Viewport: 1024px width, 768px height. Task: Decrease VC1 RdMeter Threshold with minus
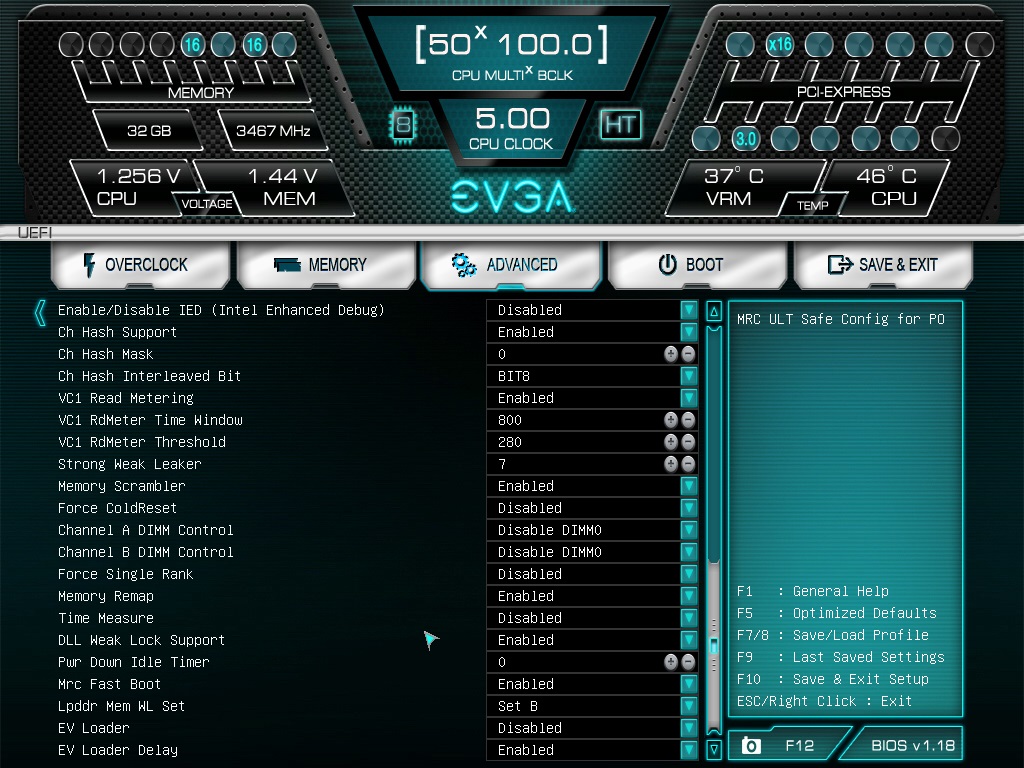tap(688, 442)
